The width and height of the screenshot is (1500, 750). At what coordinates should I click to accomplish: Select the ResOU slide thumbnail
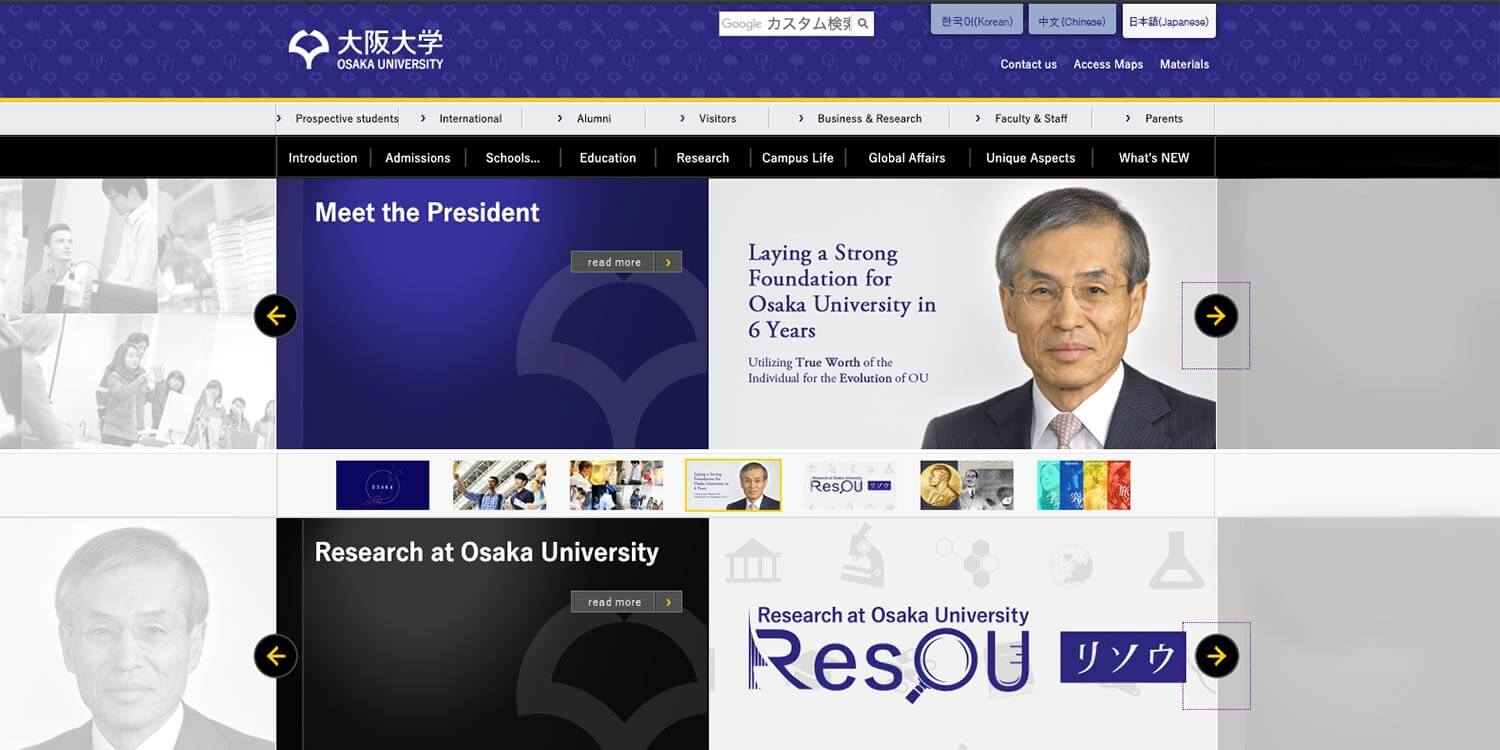click(x=849, y=485)
